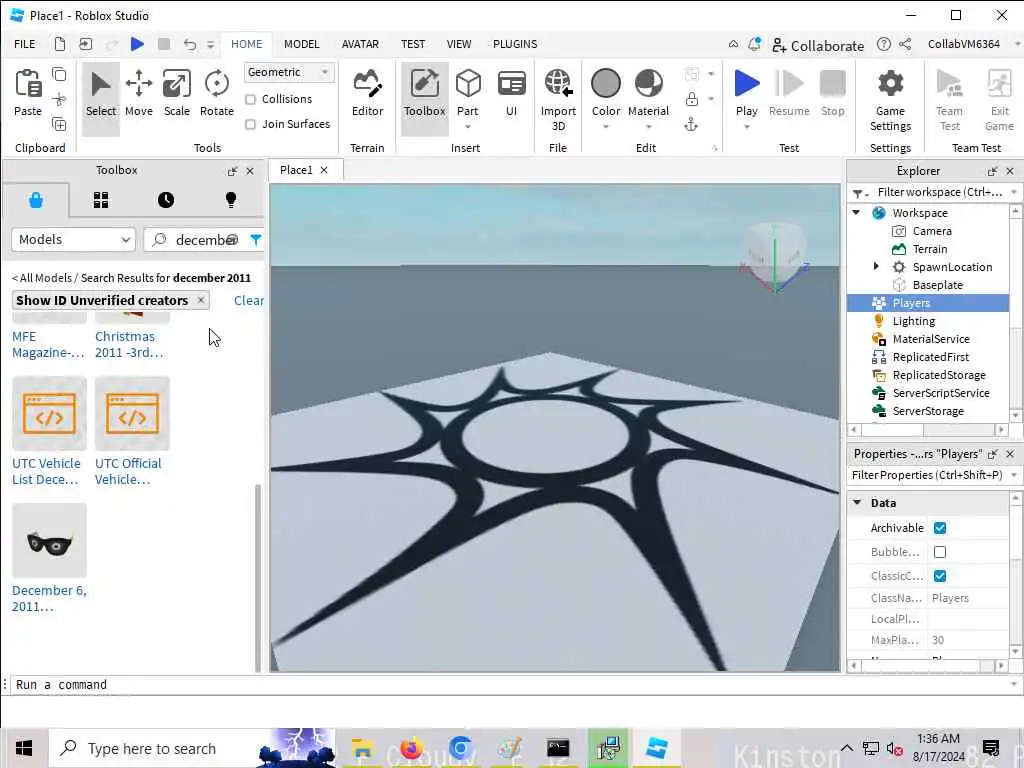Open the UI insert tool
Screen dimensions: 1024x768
511,93
